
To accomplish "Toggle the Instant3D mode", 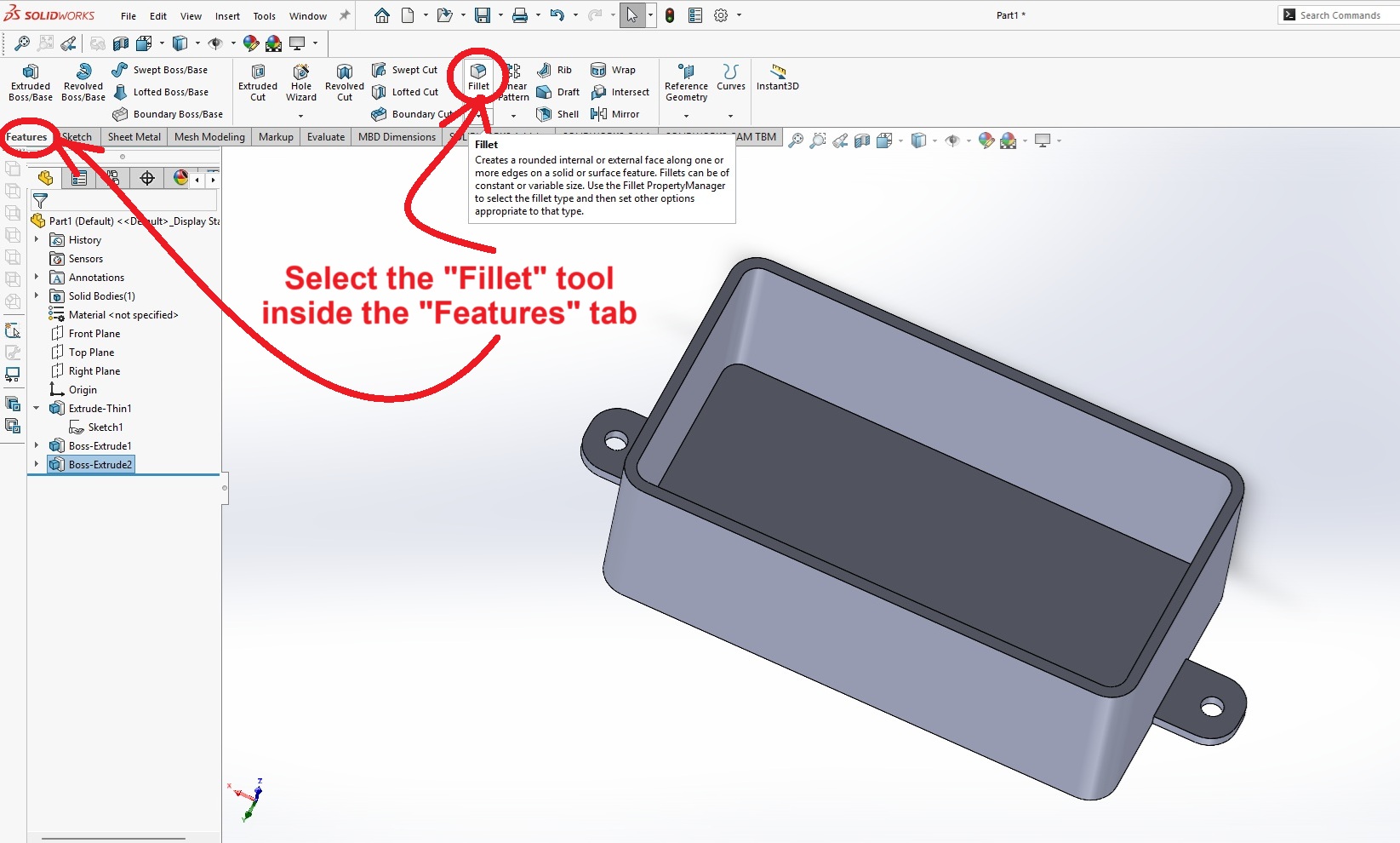I will click(777, 77).
